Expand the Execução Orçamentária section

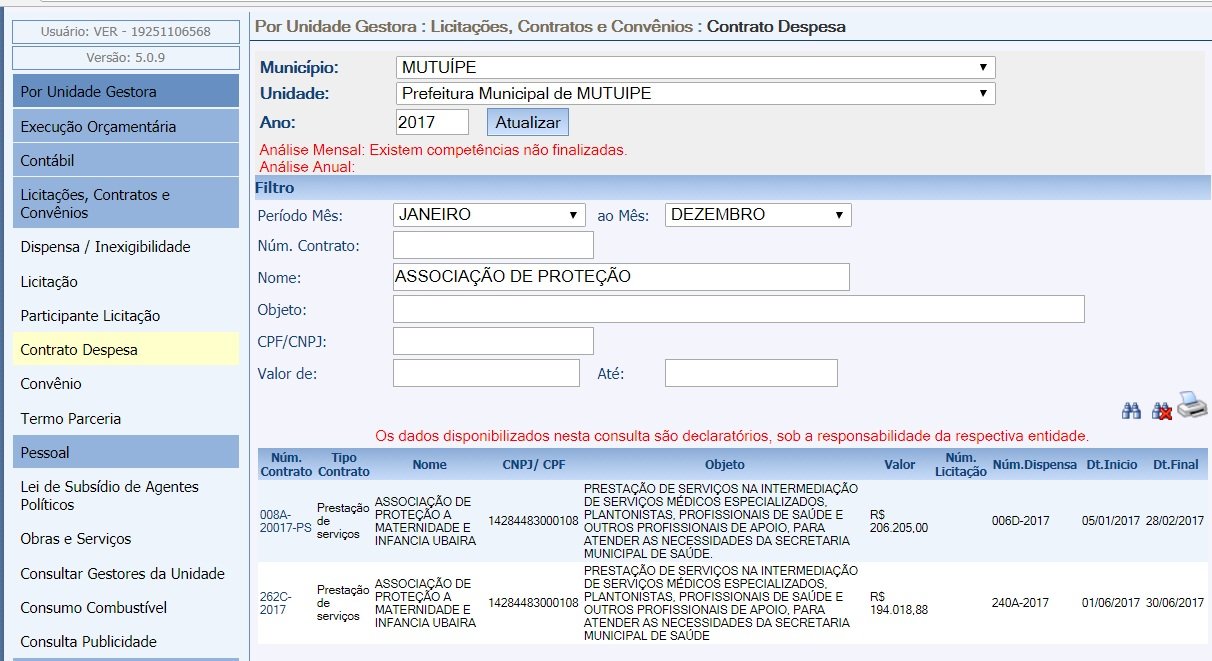pyautogui.click(x=98, y=127)
